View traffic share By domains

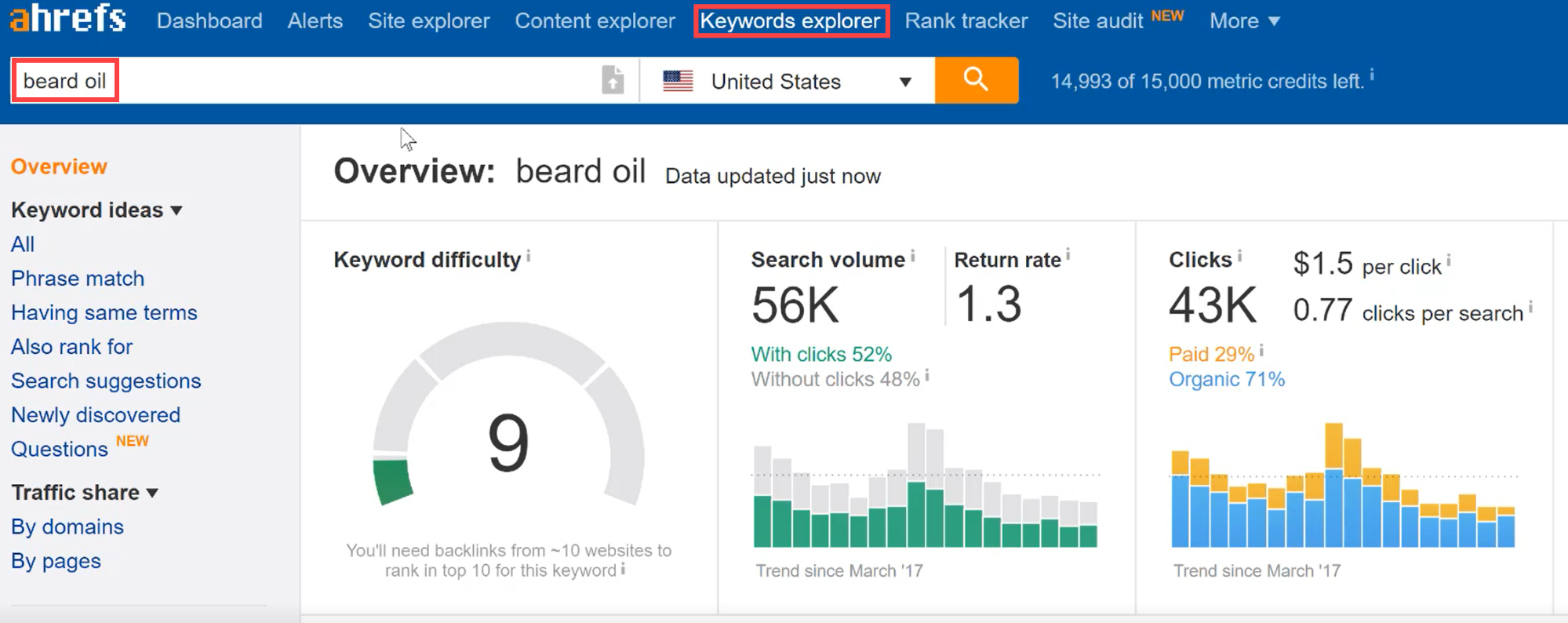coord(67,526)
